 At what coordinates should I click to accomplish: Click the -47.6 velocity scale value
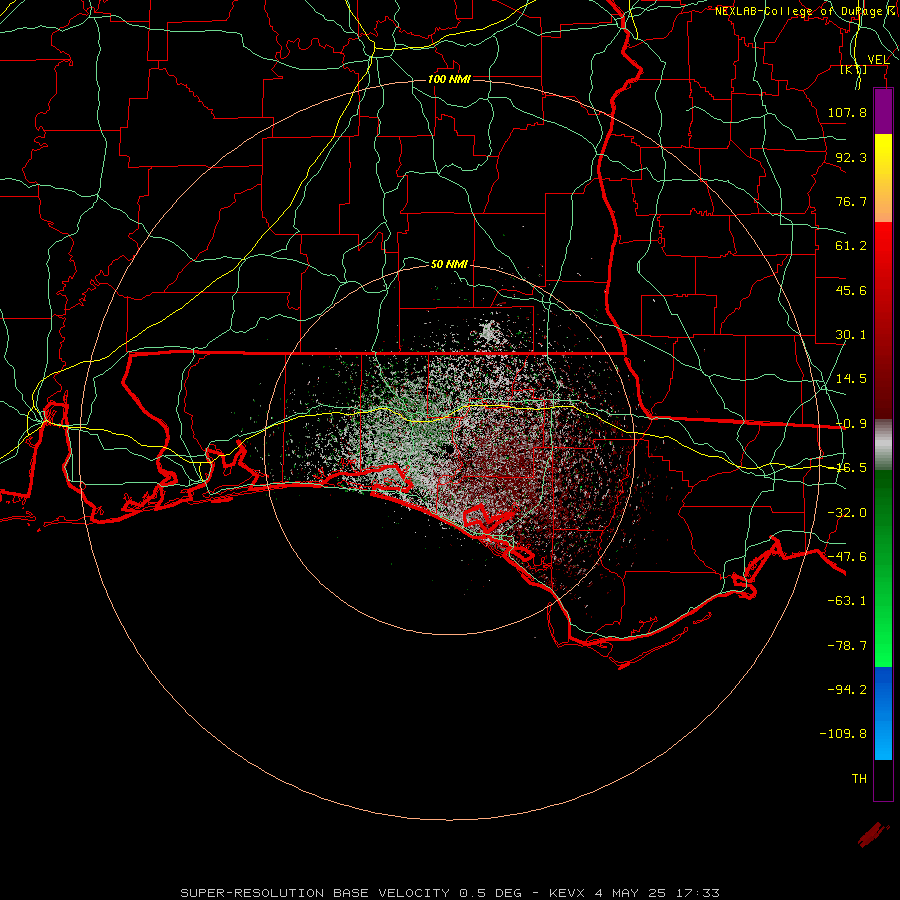(847, 557)
